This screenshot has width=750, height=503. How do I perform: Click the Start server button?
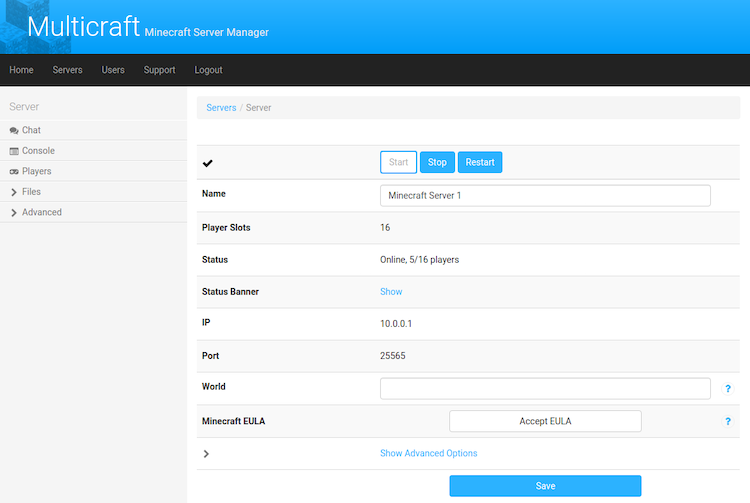(x=398, y=162)
